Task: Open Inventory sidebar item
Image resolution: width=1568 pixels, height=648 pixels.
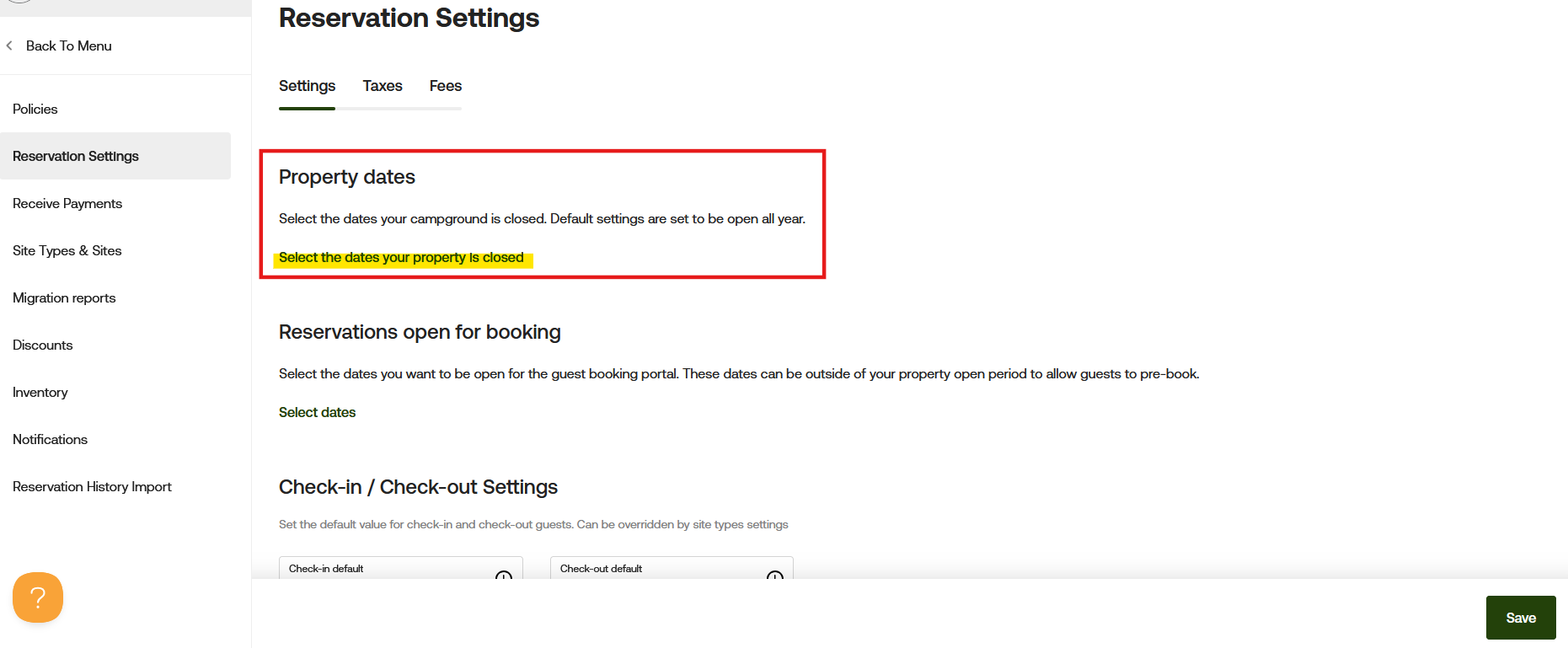Action: pyautogui.click(x=40, y=392)
